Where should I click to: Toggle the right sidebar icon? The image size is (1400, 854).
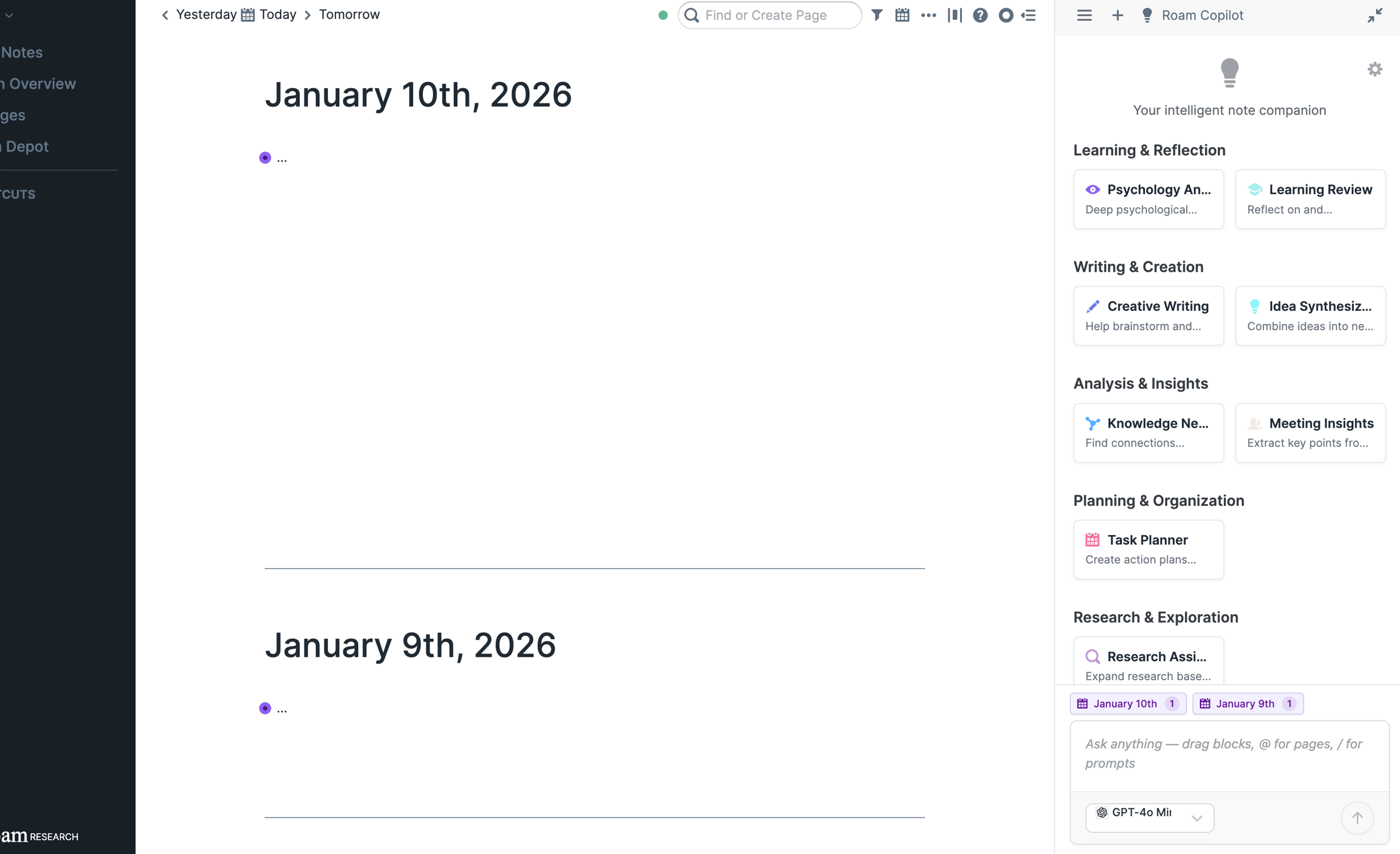[1029, 15]
